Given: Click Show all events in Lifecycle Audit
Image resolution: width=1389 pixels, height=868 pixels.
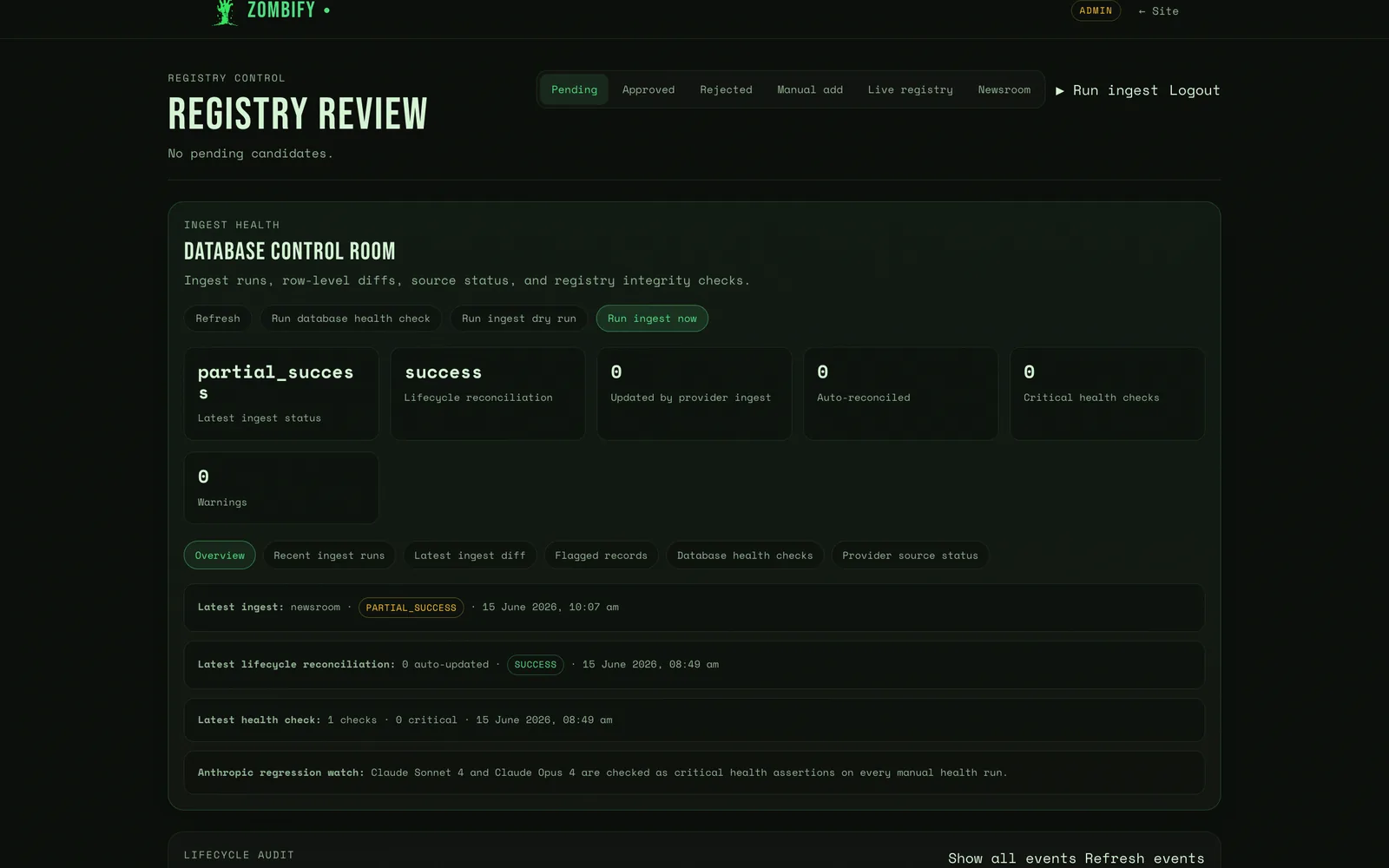Looking at the screenshot, I should click(x=1012, y=858).
